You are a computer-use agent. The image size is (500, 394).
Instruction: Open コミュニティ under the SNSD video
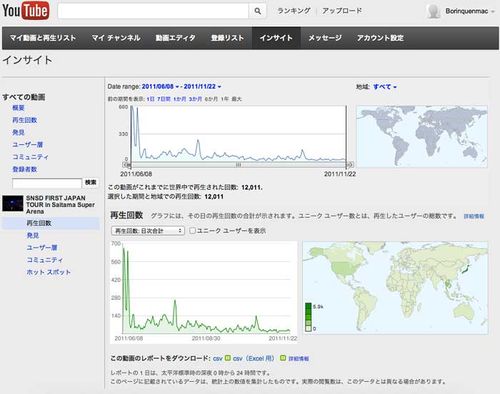[x=45, y=260]
